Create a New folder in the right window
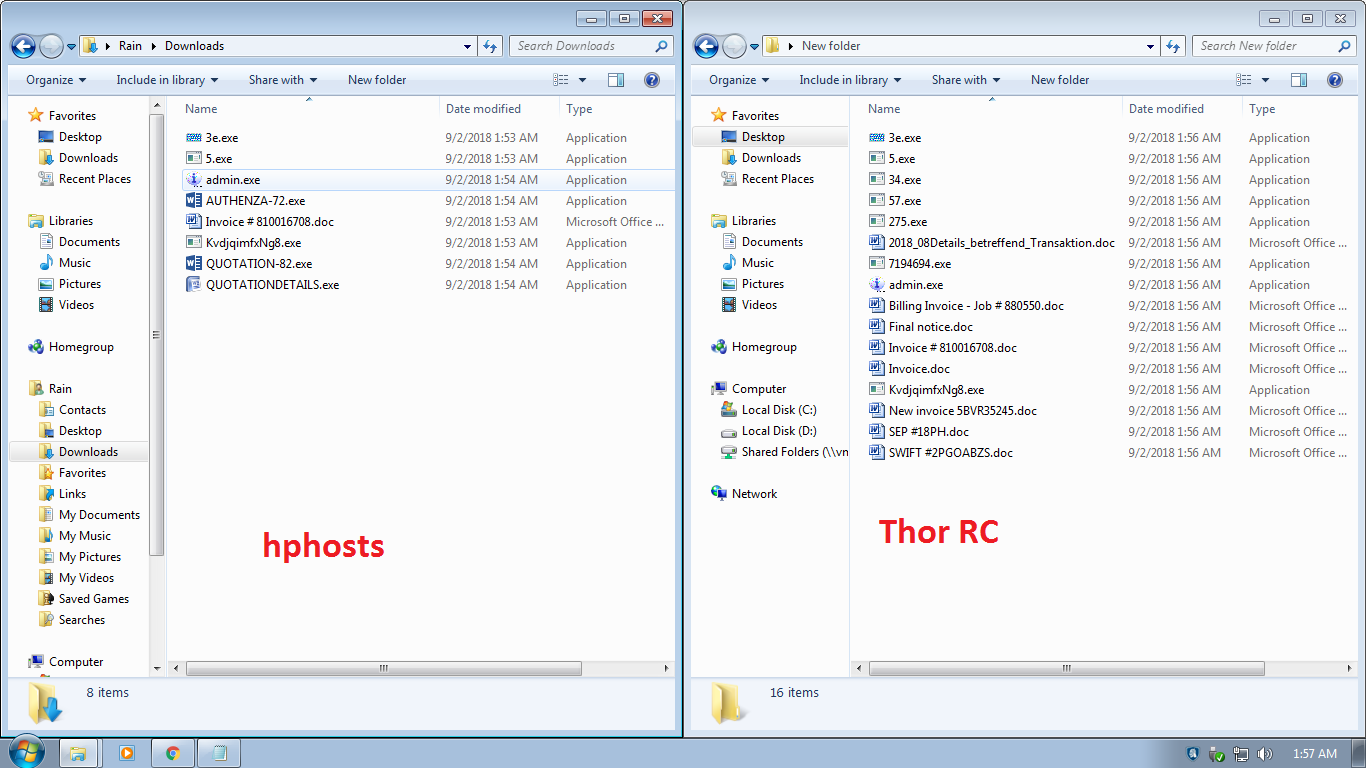 tap(1060, 80)
